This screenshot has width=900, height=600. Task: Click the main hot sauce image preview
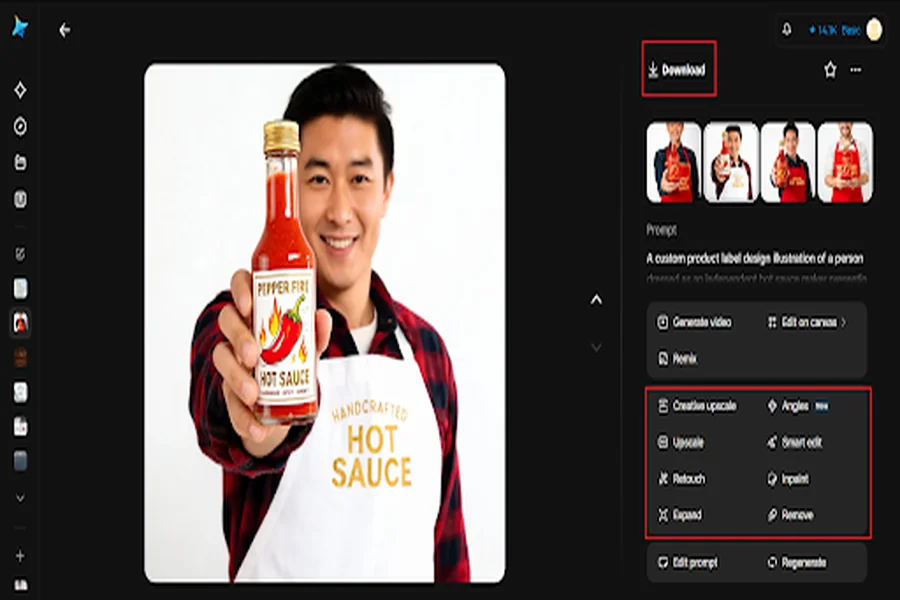tap(325, 323)
